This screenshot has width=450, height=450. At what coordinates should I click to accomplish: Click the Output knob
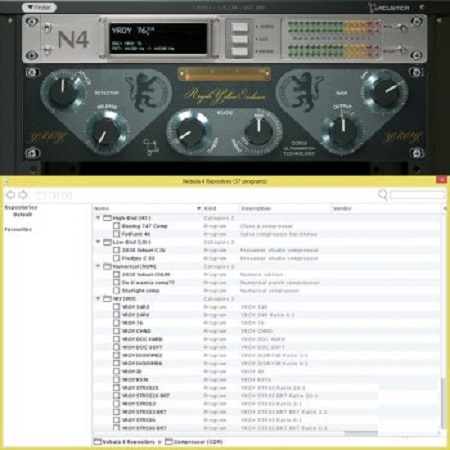pos(343,130)
